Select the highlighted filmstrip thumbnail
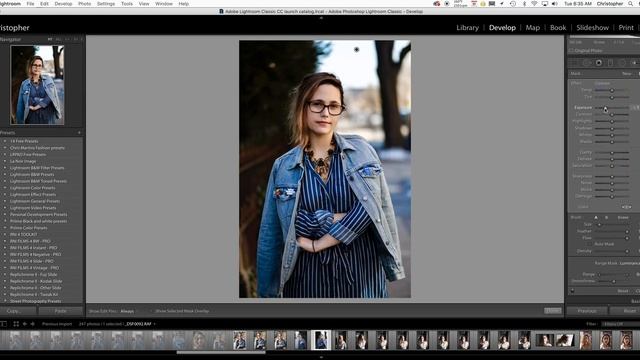The image size is (640, 360). point(321,340)
